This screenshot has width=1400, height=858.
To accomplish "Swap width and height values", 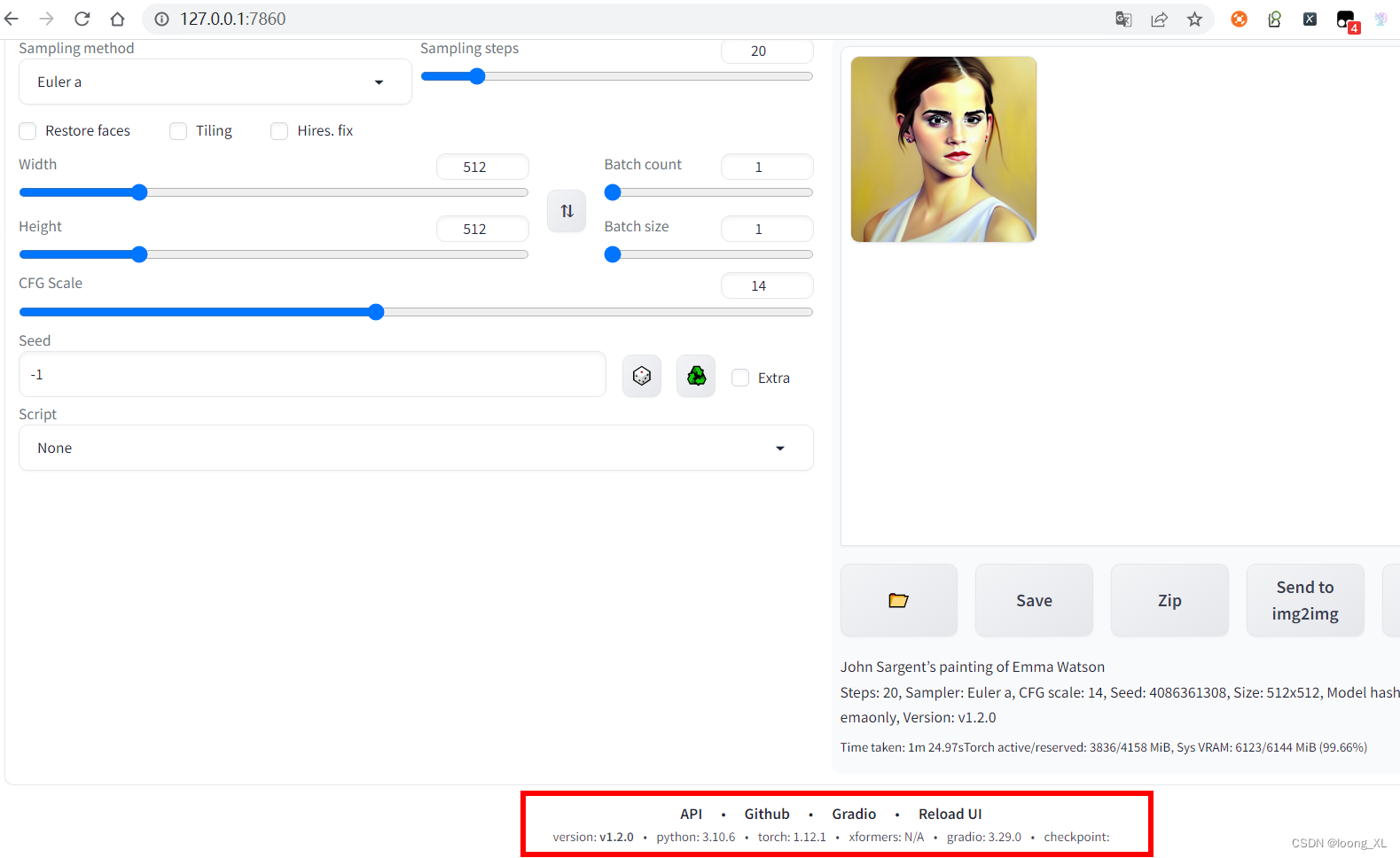I will pos(567,211).
